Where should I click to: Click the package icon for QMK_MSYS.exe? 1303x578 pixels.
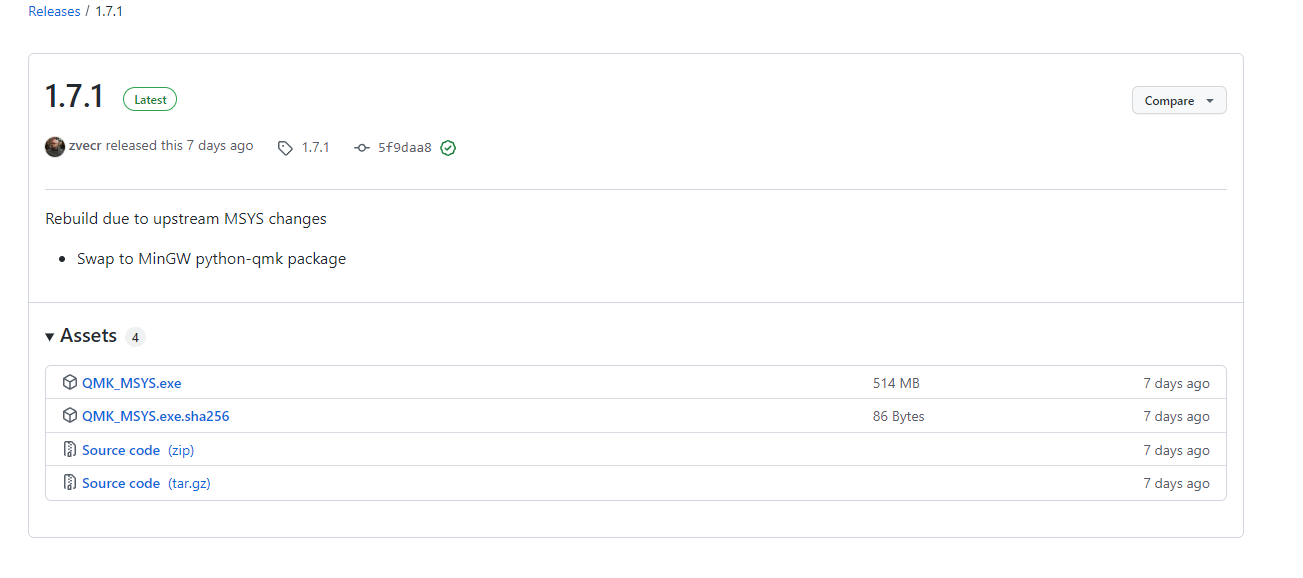70,383
